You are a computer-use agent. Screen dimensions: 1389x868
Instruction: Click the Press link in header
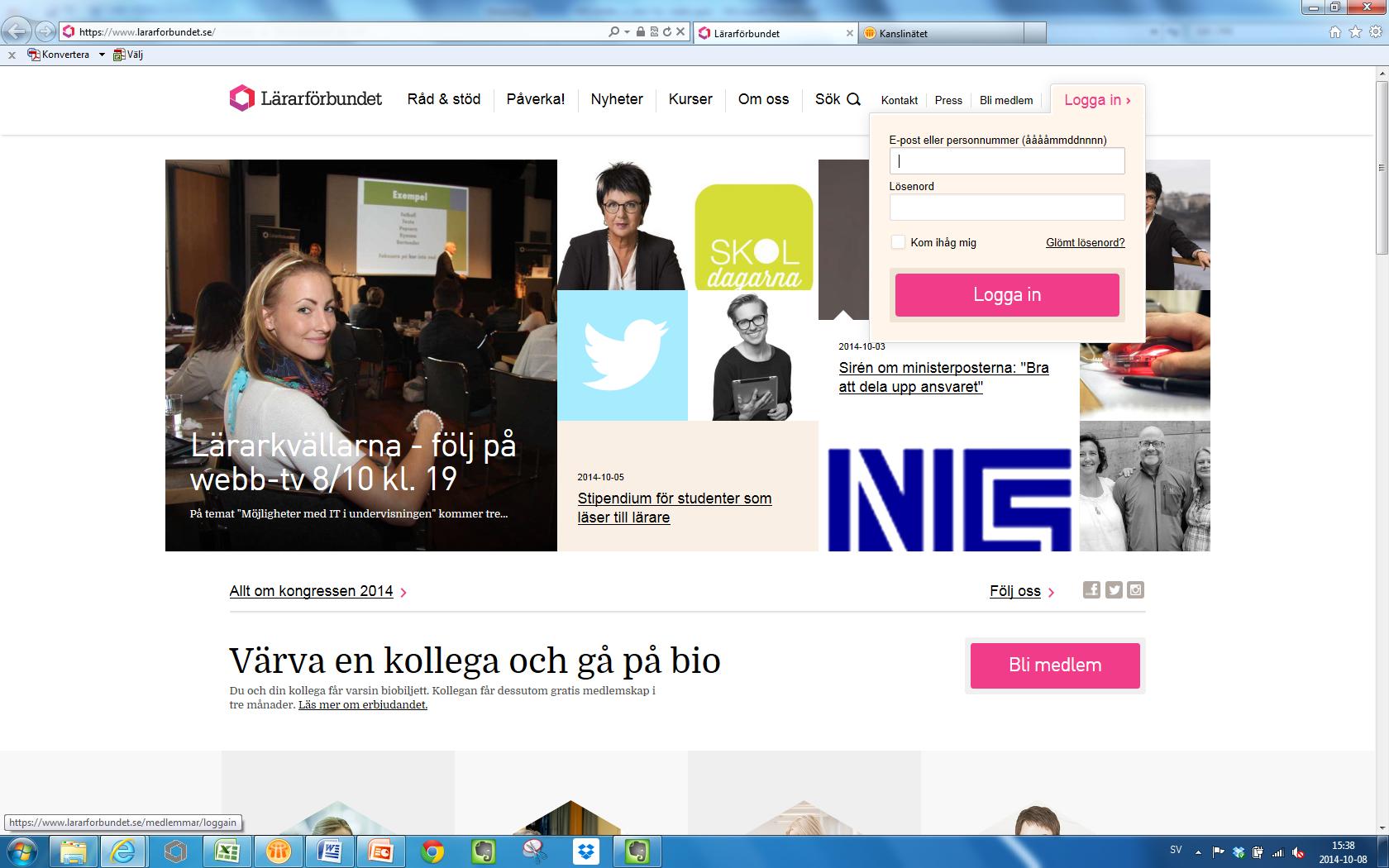tap(948, 100)
